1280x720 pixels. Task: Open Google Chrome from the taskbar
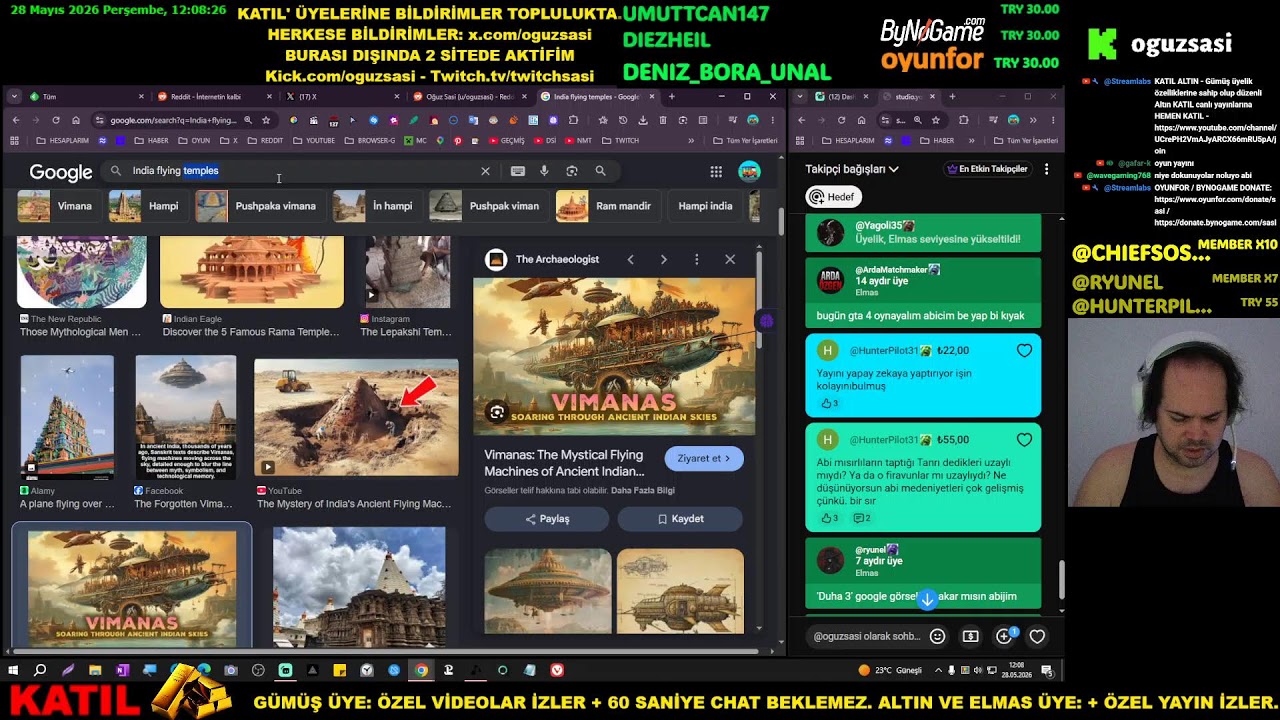[421, 670]
